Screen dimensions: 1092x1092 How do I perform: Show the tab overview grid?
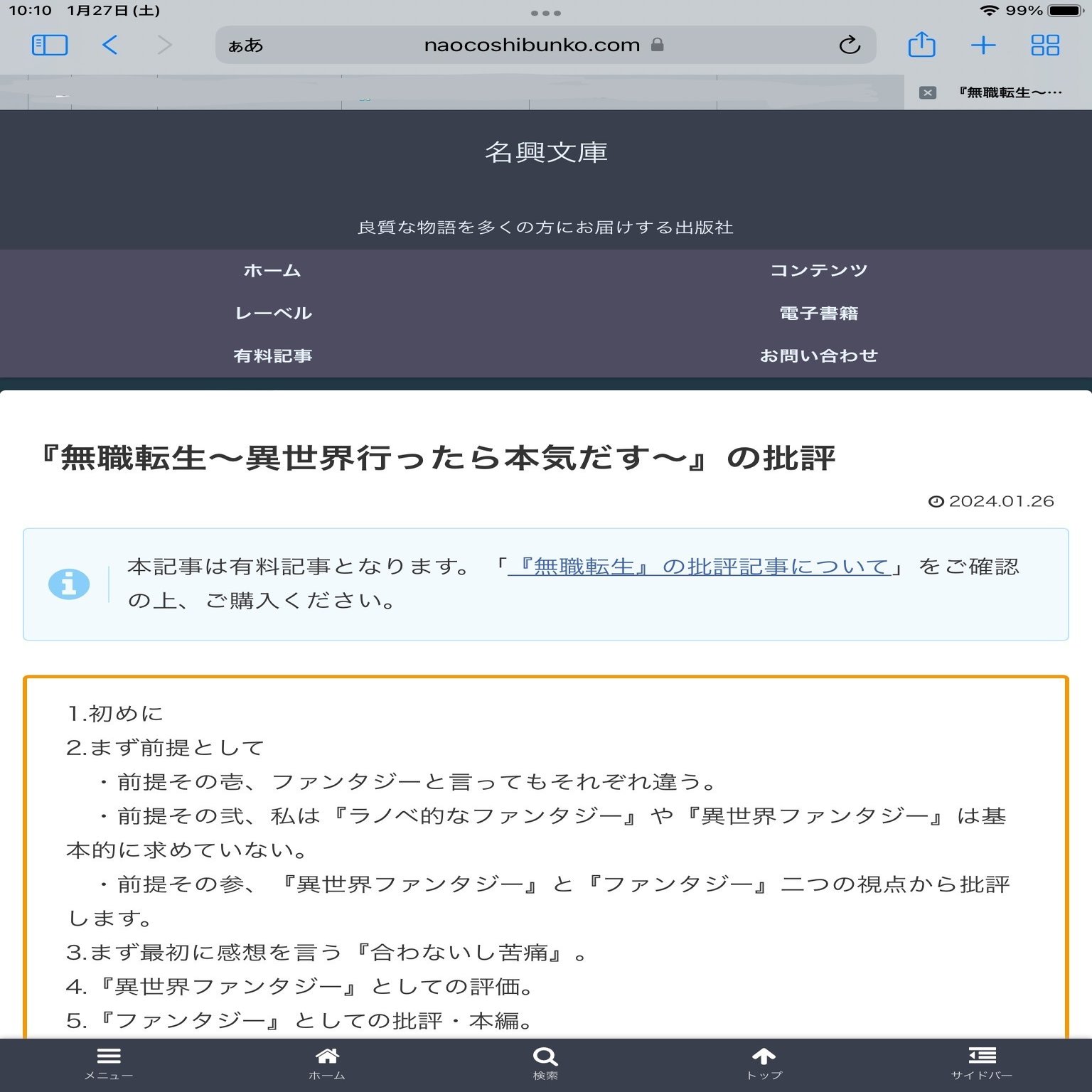[1045, 45]
